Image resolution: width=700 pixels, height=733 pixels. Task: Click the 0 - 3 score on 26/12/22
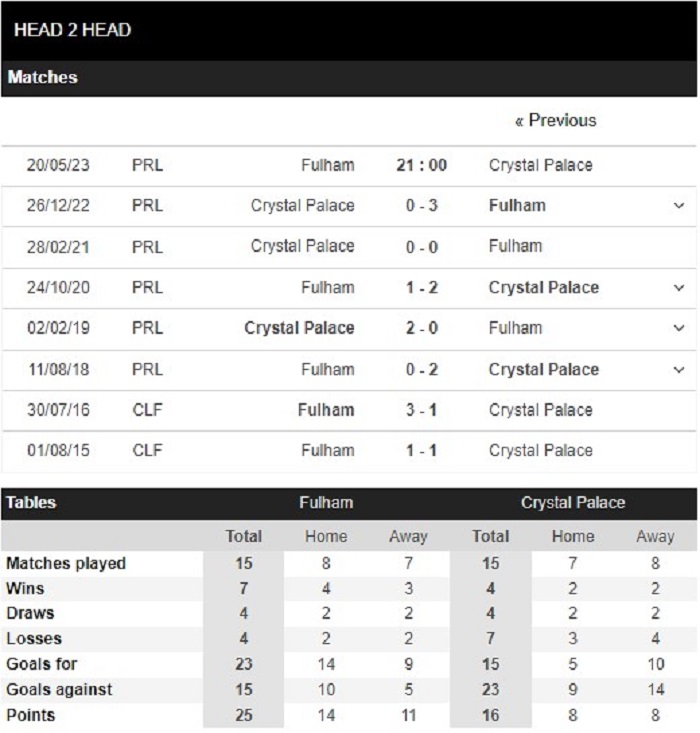421,206
